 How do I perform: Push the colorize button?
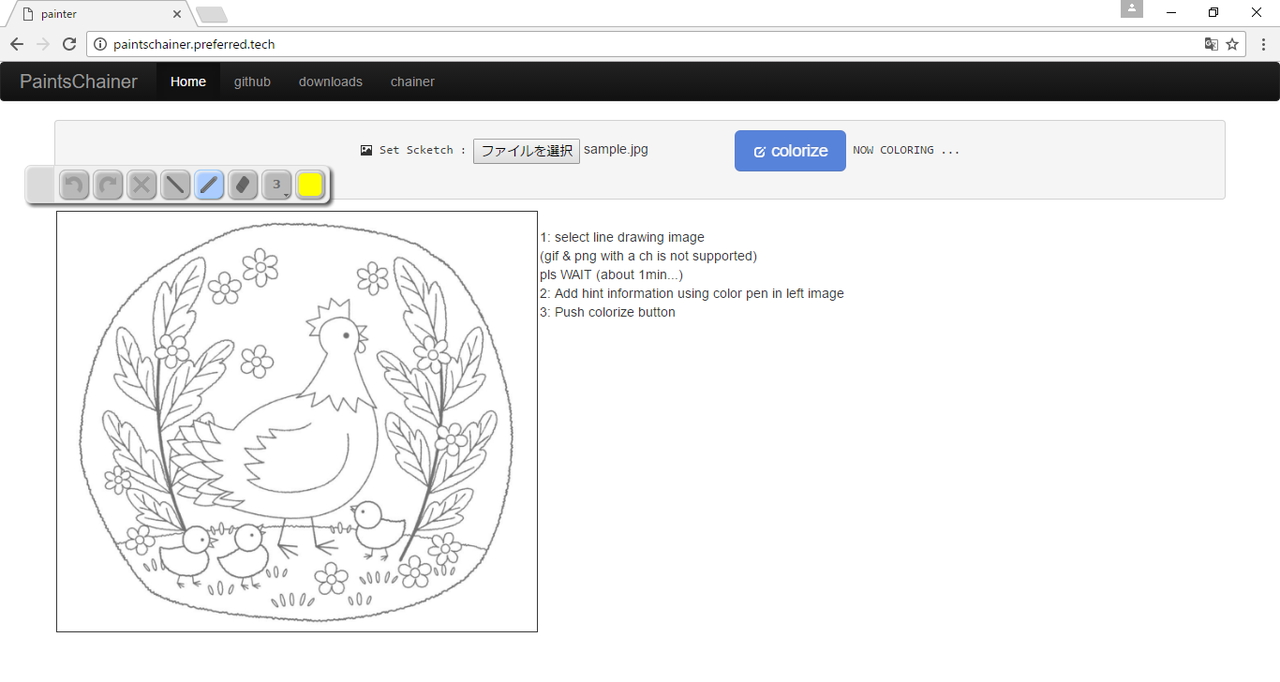point(789,150)
